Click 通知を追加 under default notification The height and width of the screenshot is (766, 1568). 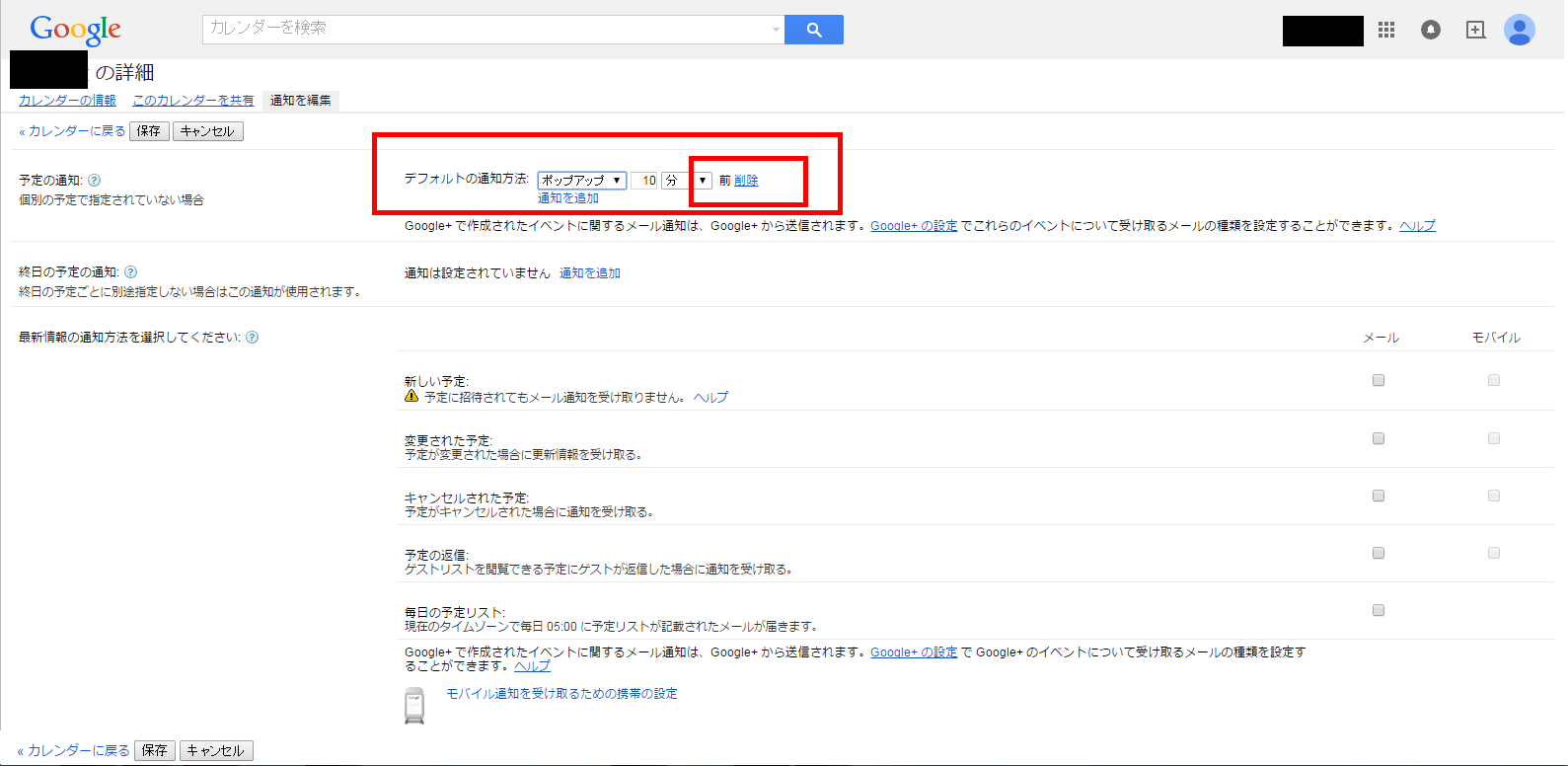(x=568, y=198)
